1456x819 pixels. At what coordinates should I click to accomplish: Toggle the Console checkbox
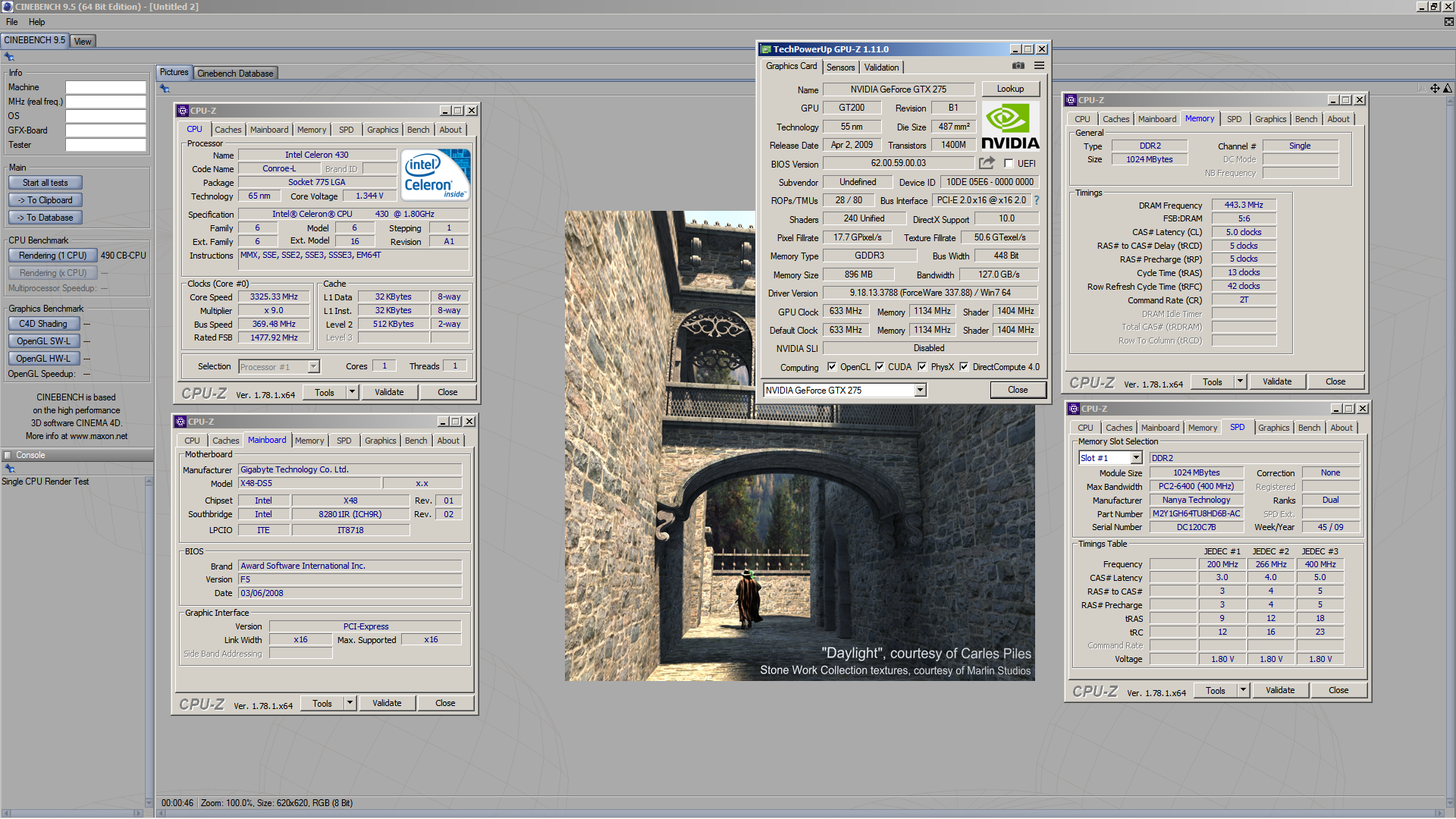8,456
